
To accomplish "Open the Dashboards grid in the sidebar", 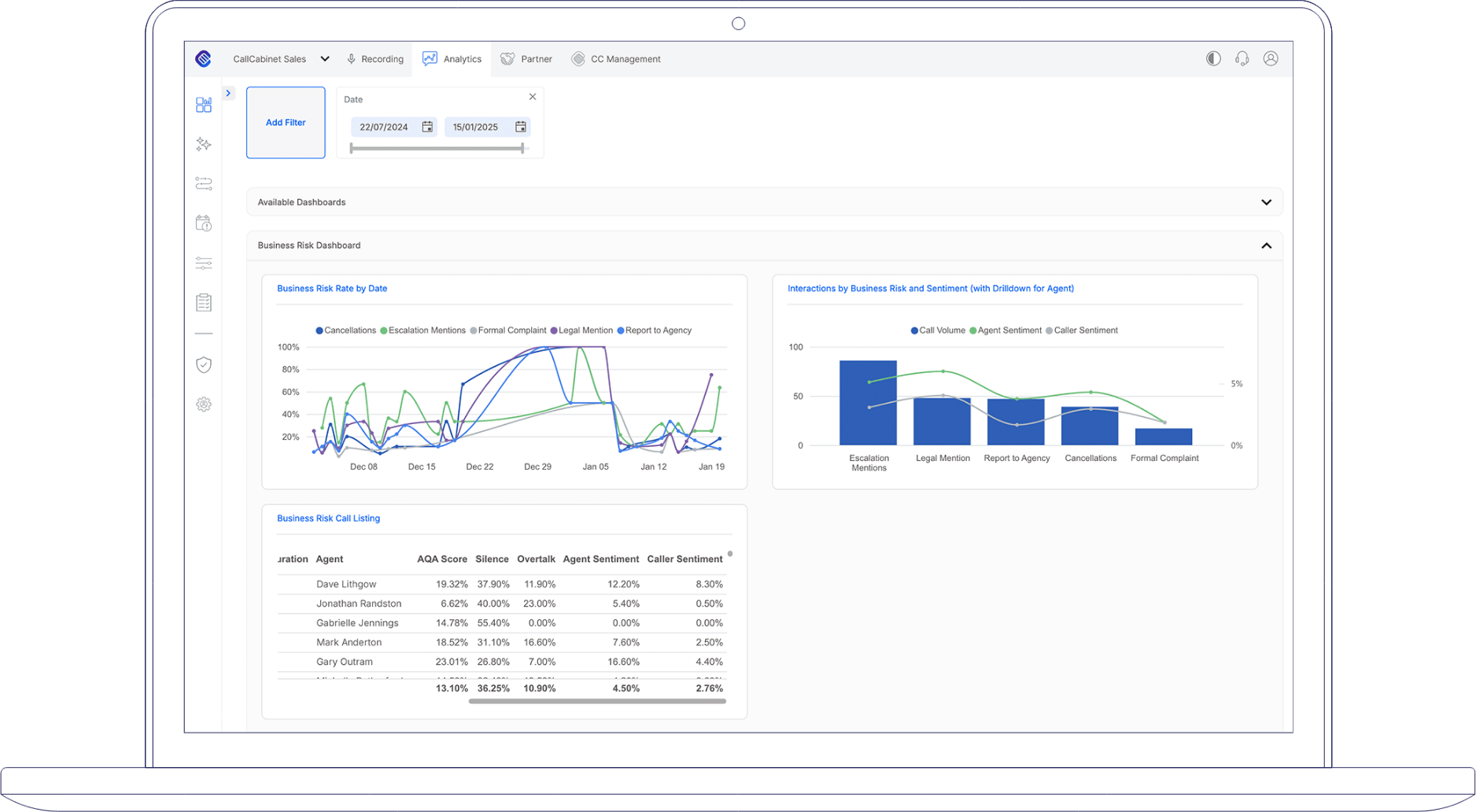I will pyautogui.click(x=204, y=105).
